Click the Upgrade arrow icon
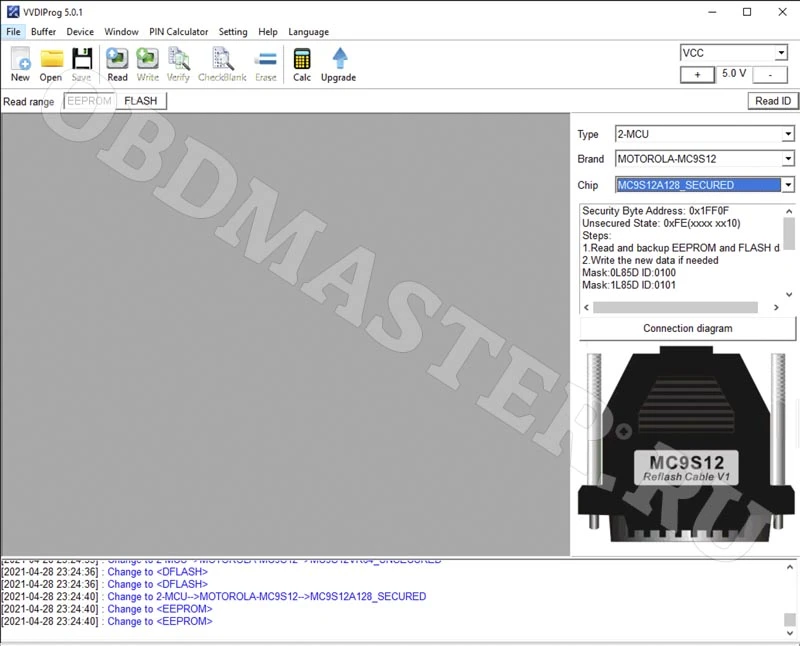Viewport: 800px width, 646px height. 339,64
